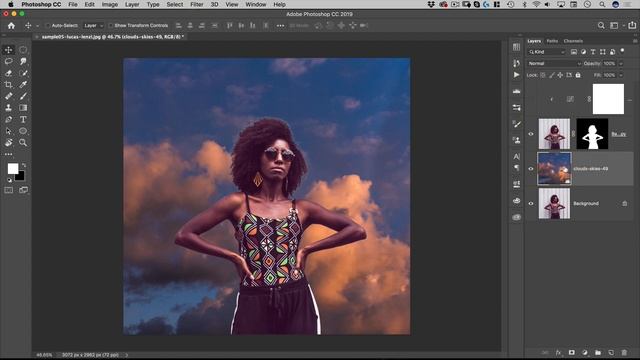This screenshot has width=640, height=360.
Task: Click the foreground color white swatch
Action: point(12,168)
